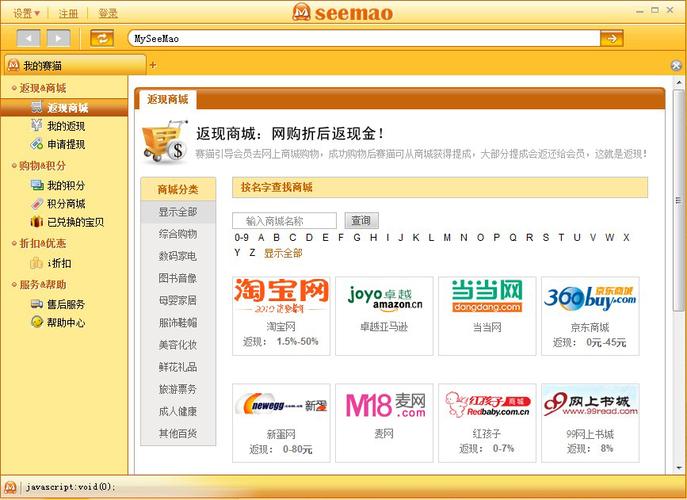Close the tab using the X circle icon
Image resolution: width=687 pixels, height=500 pixels.
coord(676,65)
